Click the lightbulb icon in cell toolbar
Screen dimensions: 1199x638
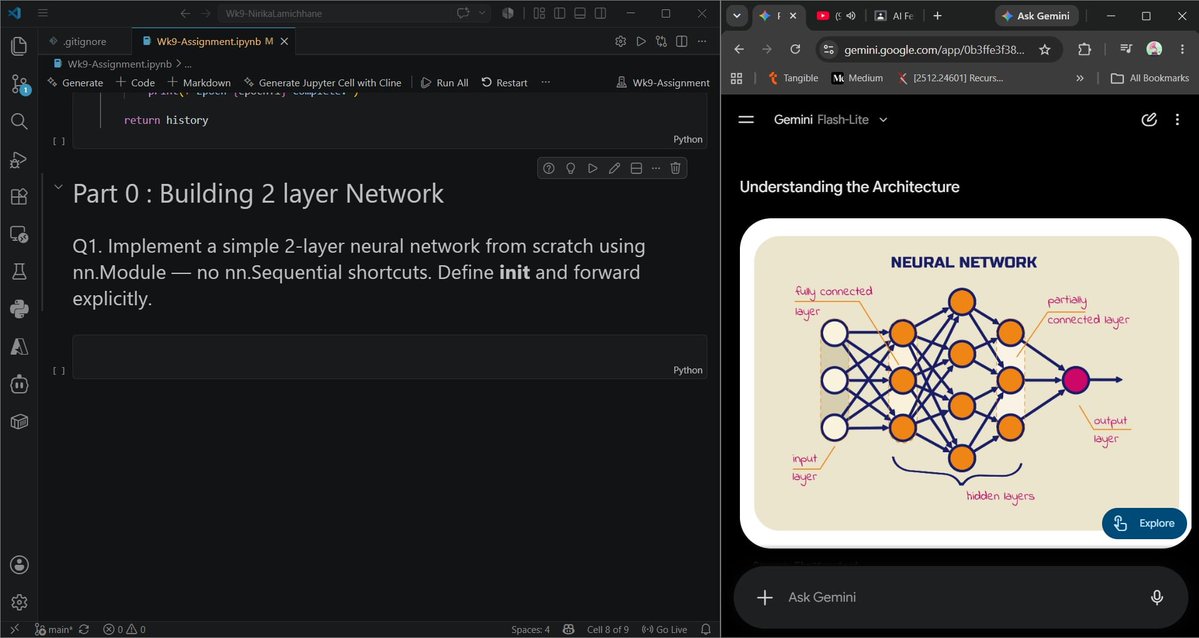coord(570,168)
